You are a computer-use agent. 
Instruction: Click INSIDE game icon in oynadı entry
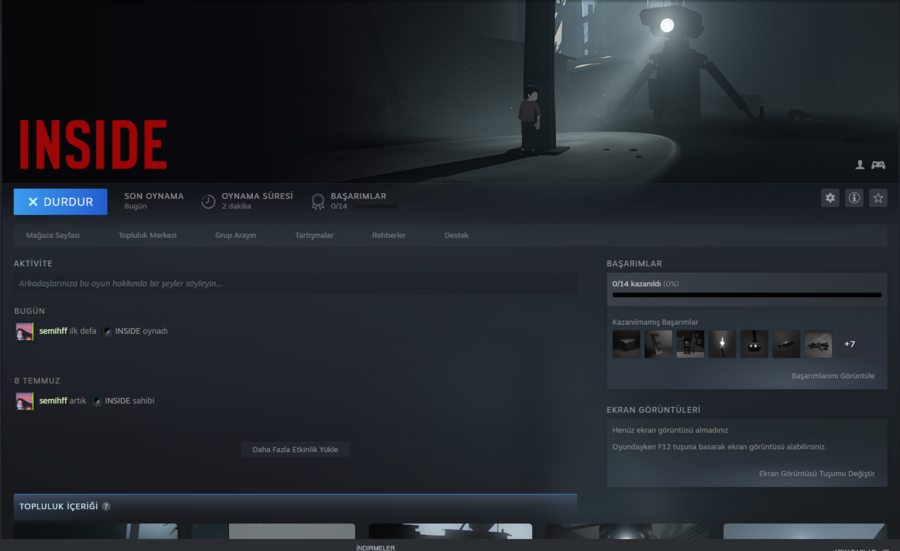pyautogui.click(x=106, y=332)
